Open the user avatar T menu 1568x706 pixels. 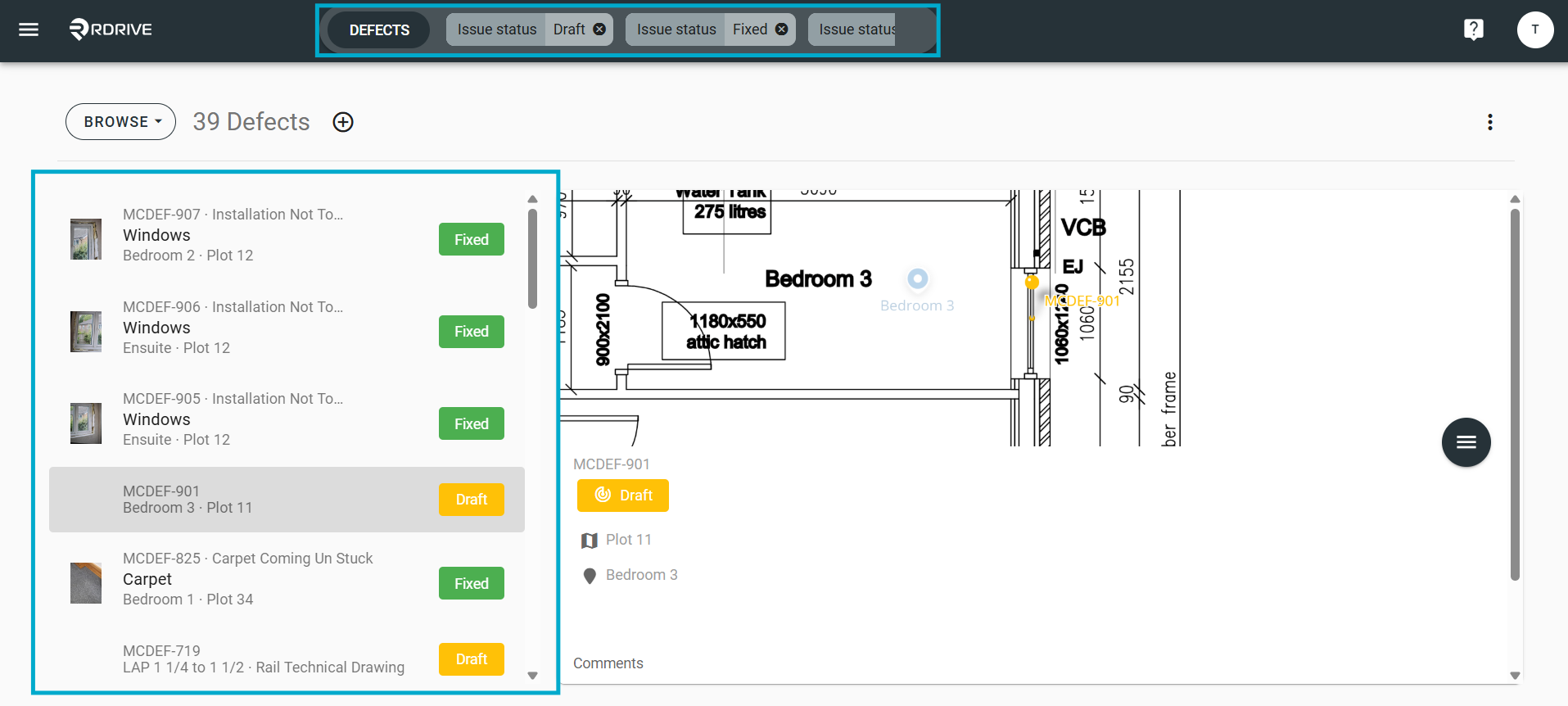(x=1535, y=29)
